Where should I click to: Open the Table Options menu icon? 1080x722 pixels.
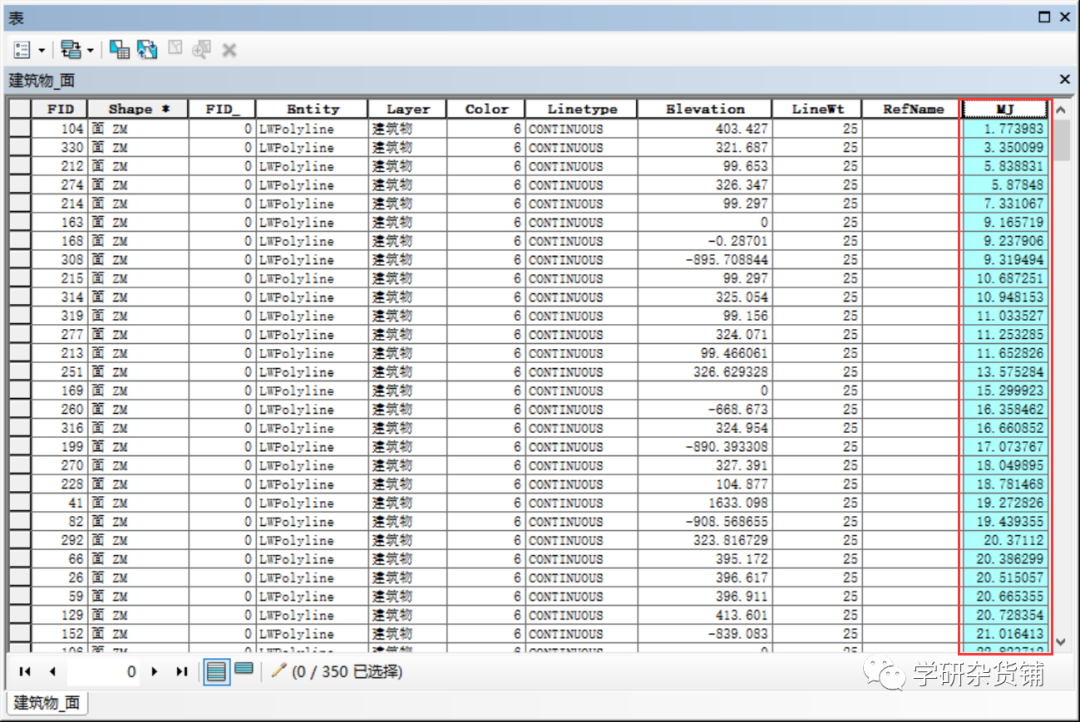(x=22, y=50)
